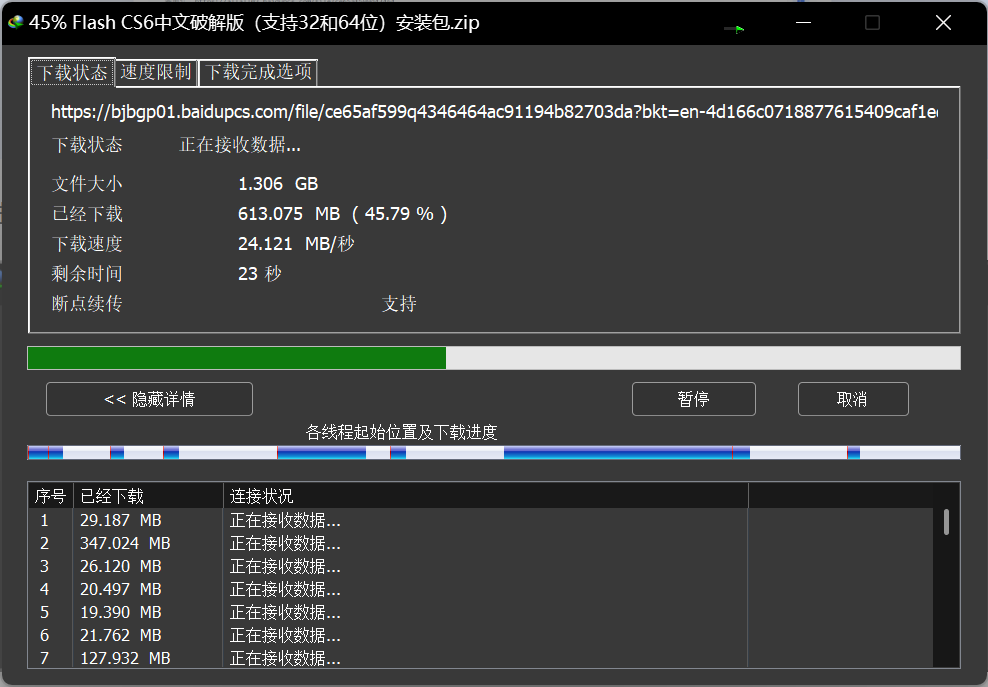Click the speed value 24.121 MB/秒

tap(296, 244)
